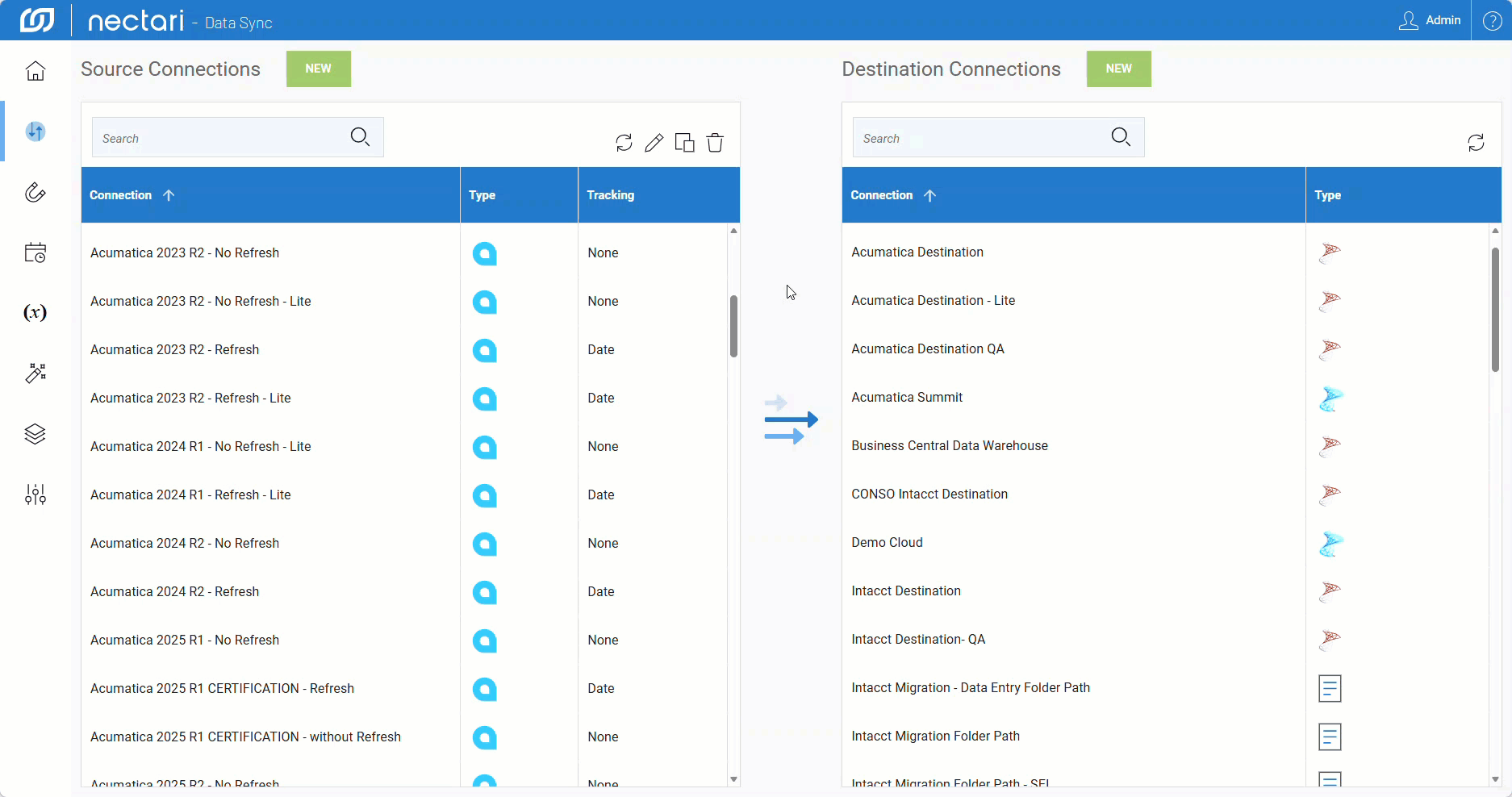Select Acumatica 2023 R2 - Refresh row

(403, 350)
